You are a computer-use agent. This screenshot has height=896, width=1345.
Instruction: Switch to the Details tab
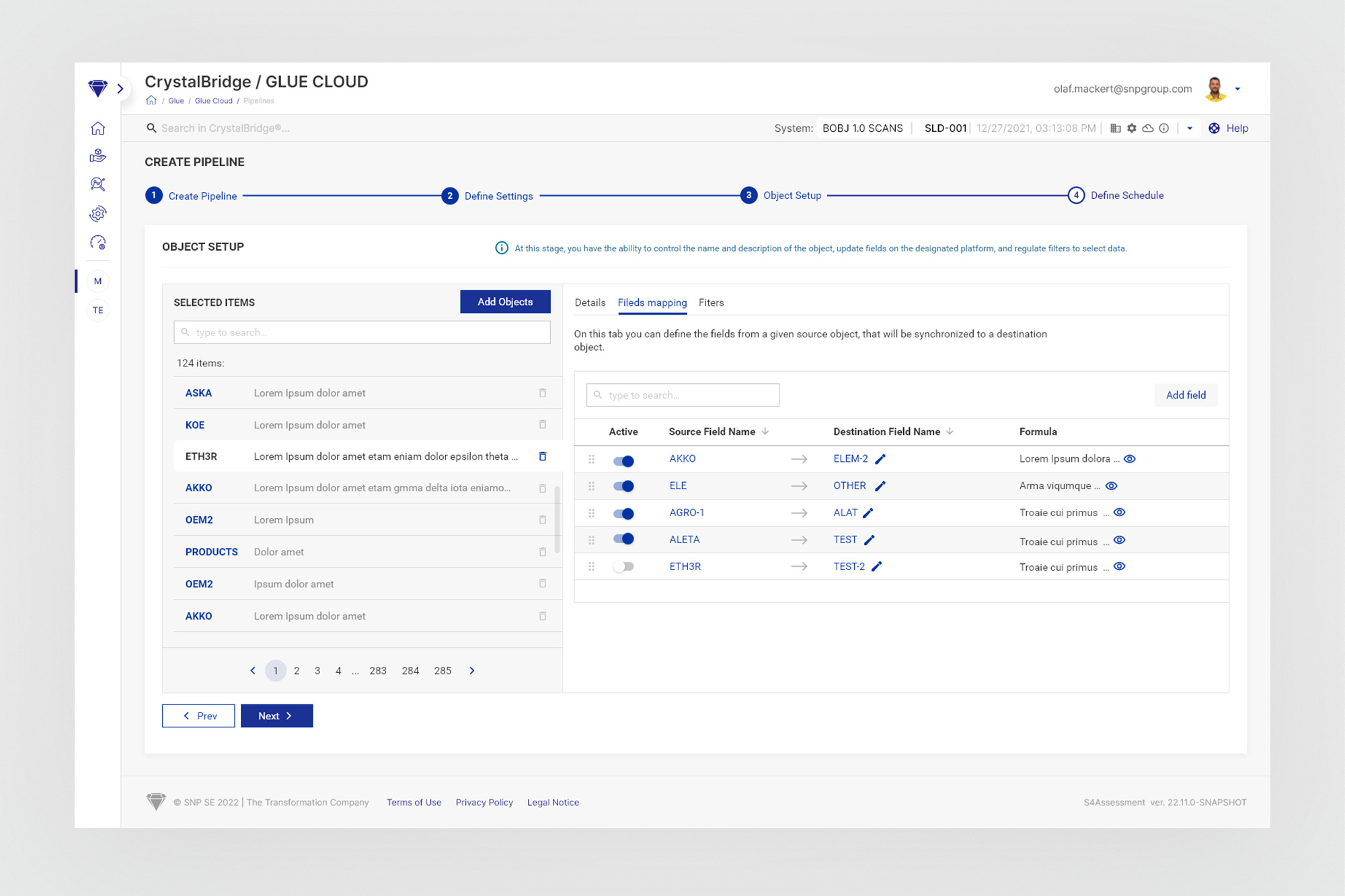tap(590, 302)
